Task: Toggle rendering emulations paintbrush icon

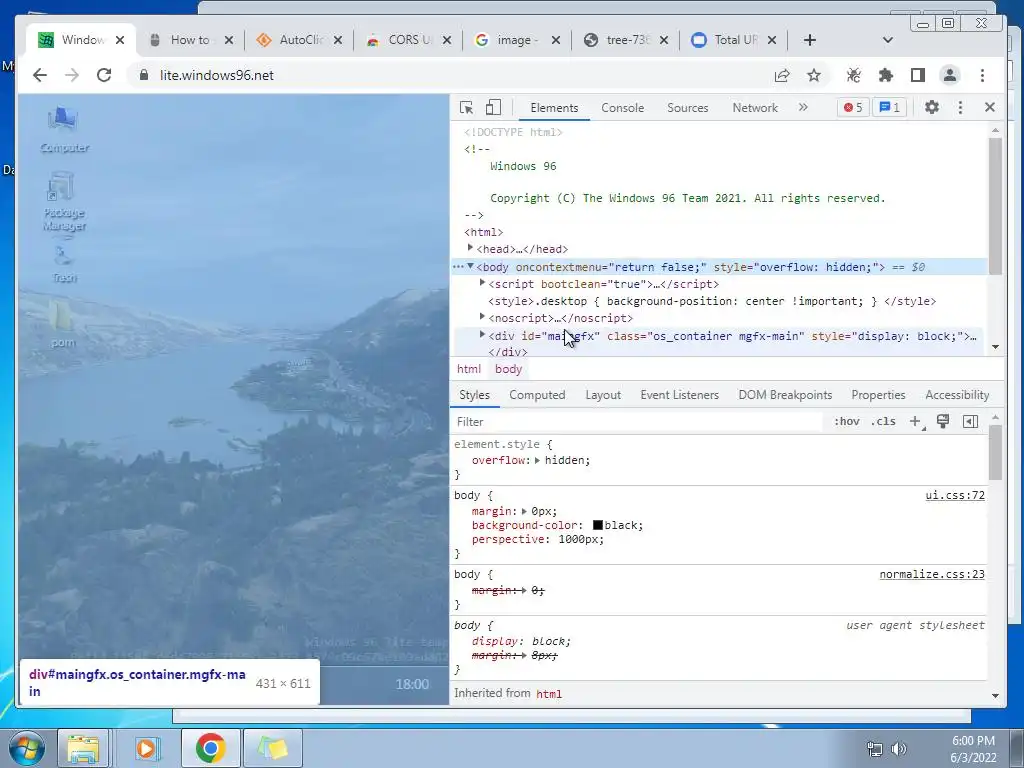Action: 942,421
